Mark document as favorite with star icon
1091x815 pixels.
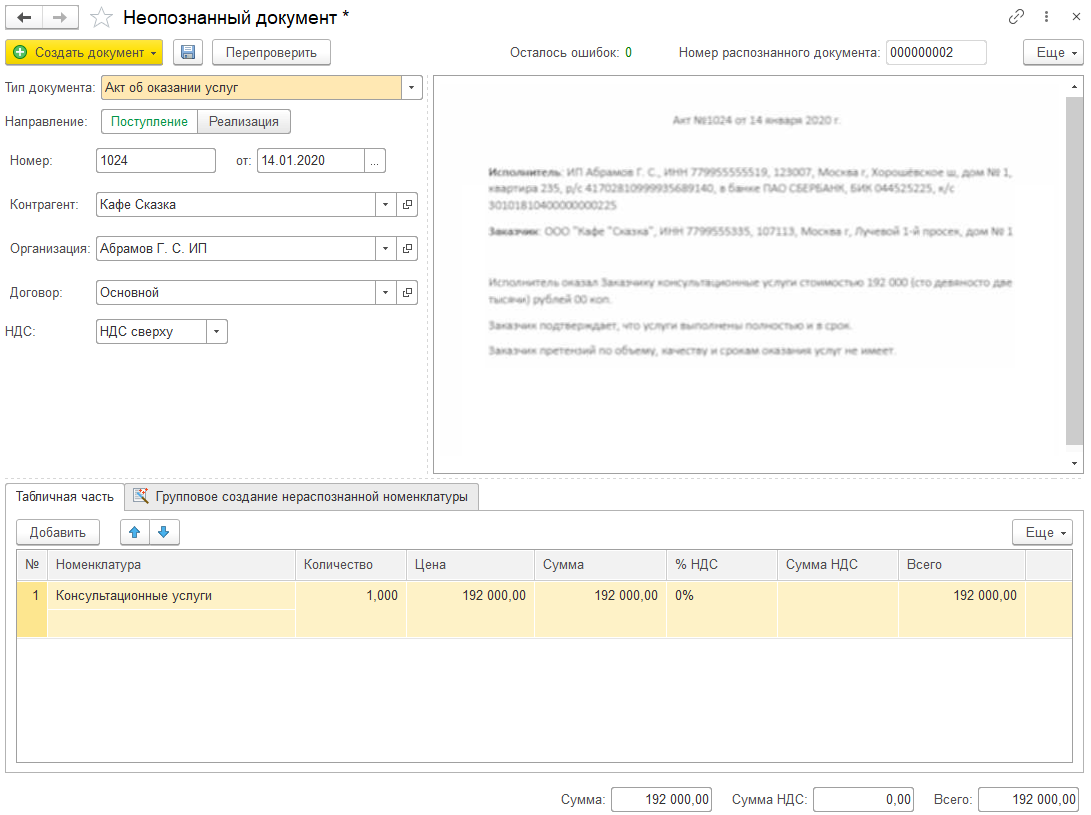click(x=102, y=17)
